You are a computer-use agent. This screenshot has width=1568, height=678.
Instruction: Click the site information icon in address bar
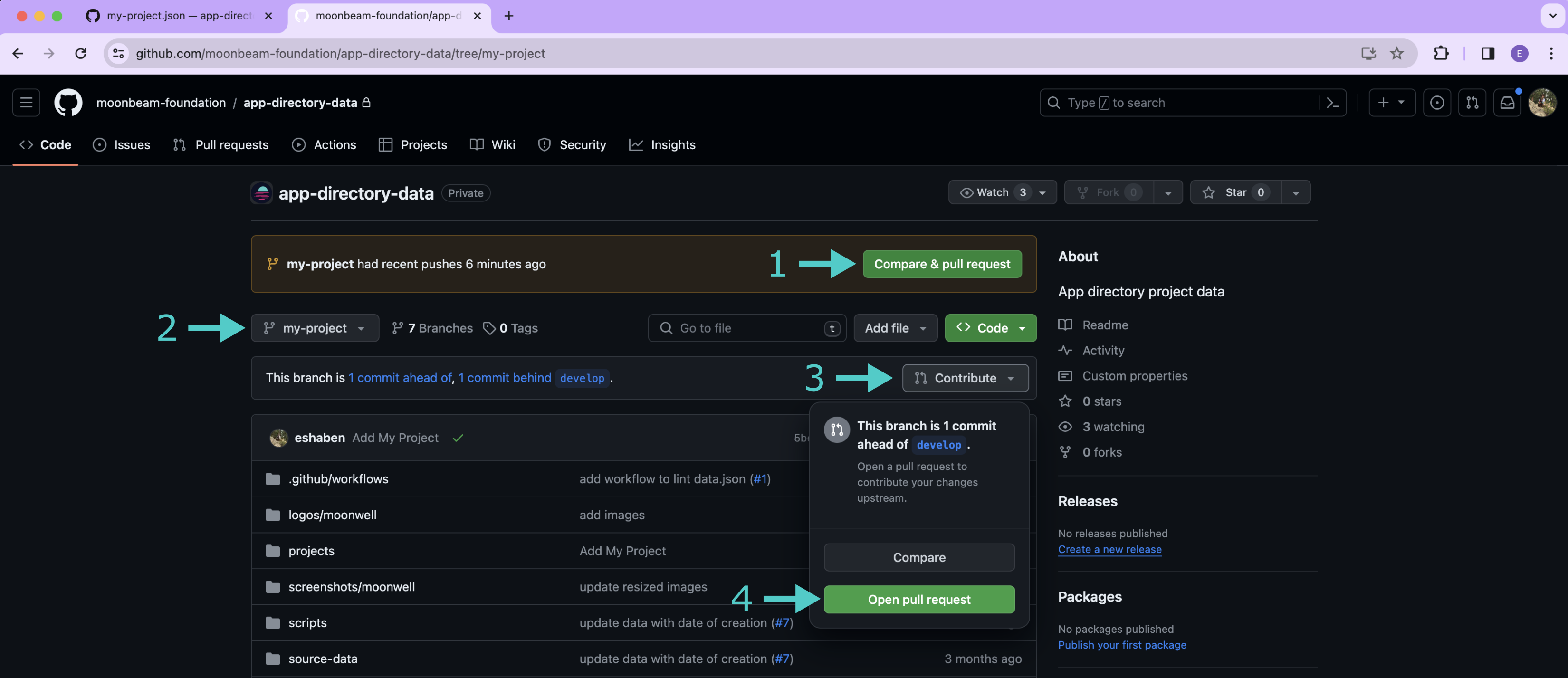tap(119, 54)
